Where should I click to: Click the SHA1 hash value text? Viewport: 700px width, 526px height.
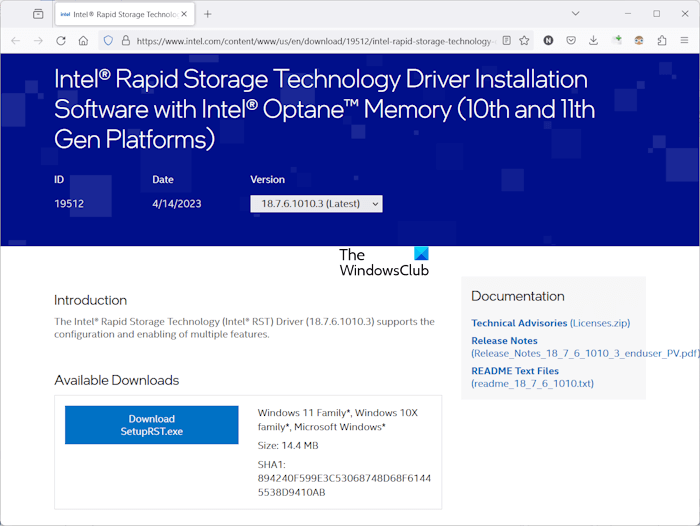click(x=344, y=485)
